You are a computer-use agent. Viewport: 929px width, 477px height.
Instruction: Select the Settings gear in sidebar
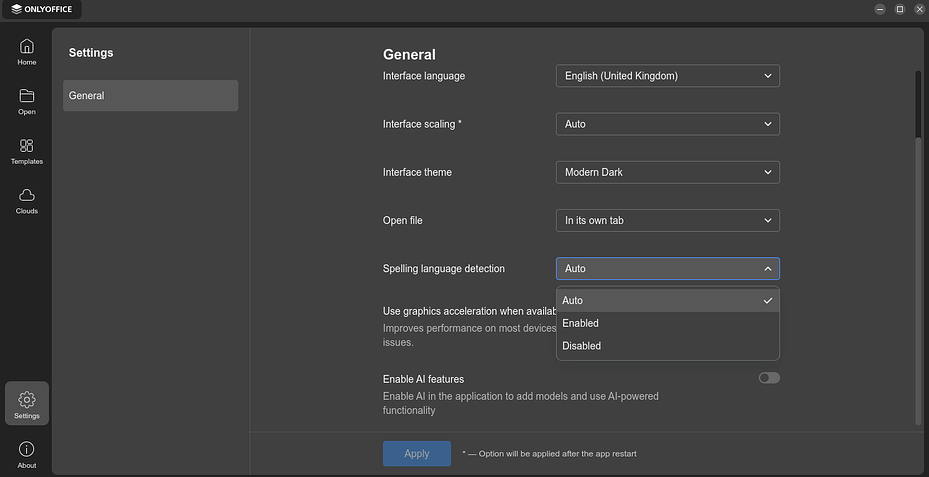click(x=27, y=404)
